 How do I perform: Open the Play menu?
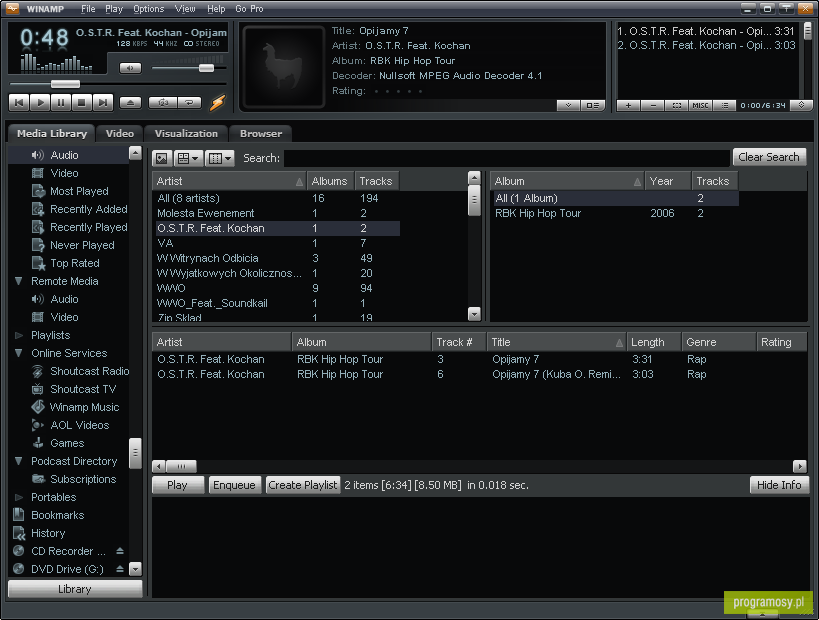click(x=114, y=9)
